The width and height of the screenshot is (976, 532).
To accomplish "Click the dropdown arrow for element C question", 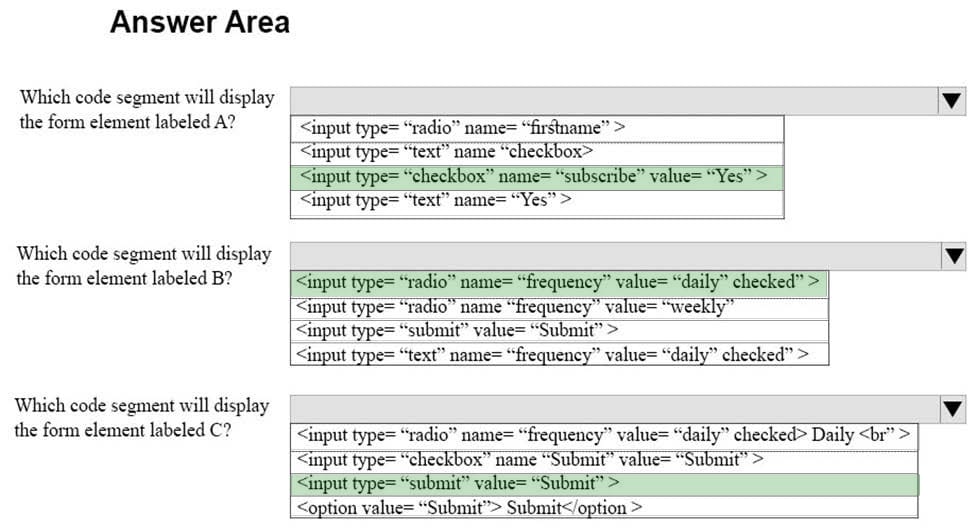I will click(954, 408).
